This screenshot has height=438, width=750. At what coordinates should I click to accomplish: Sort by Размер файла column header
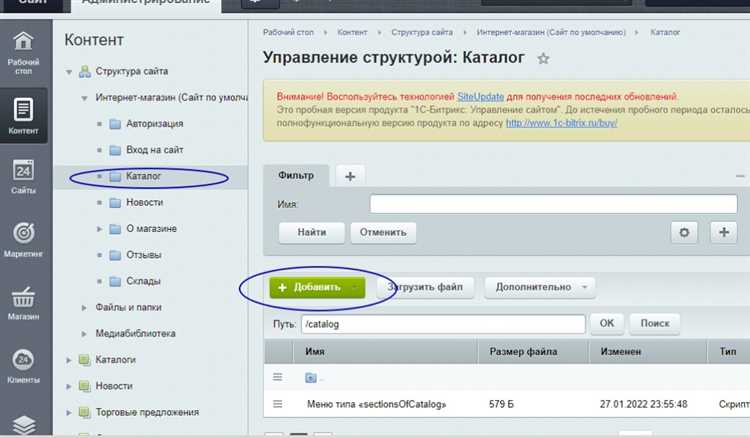click(x=533, y=352)
